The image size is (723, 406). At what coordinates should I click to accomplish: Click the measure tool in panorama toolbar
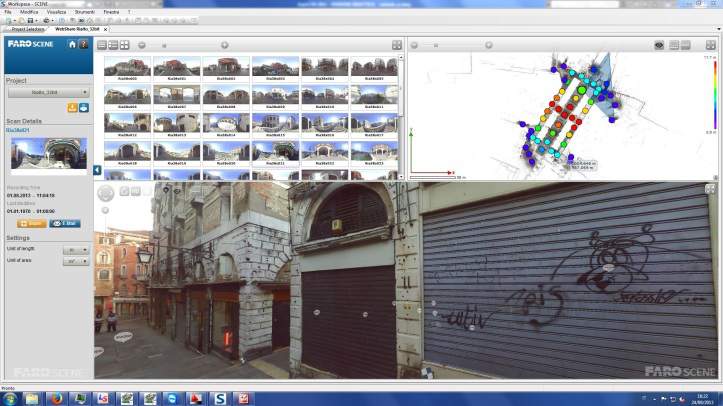pos(124,191)
